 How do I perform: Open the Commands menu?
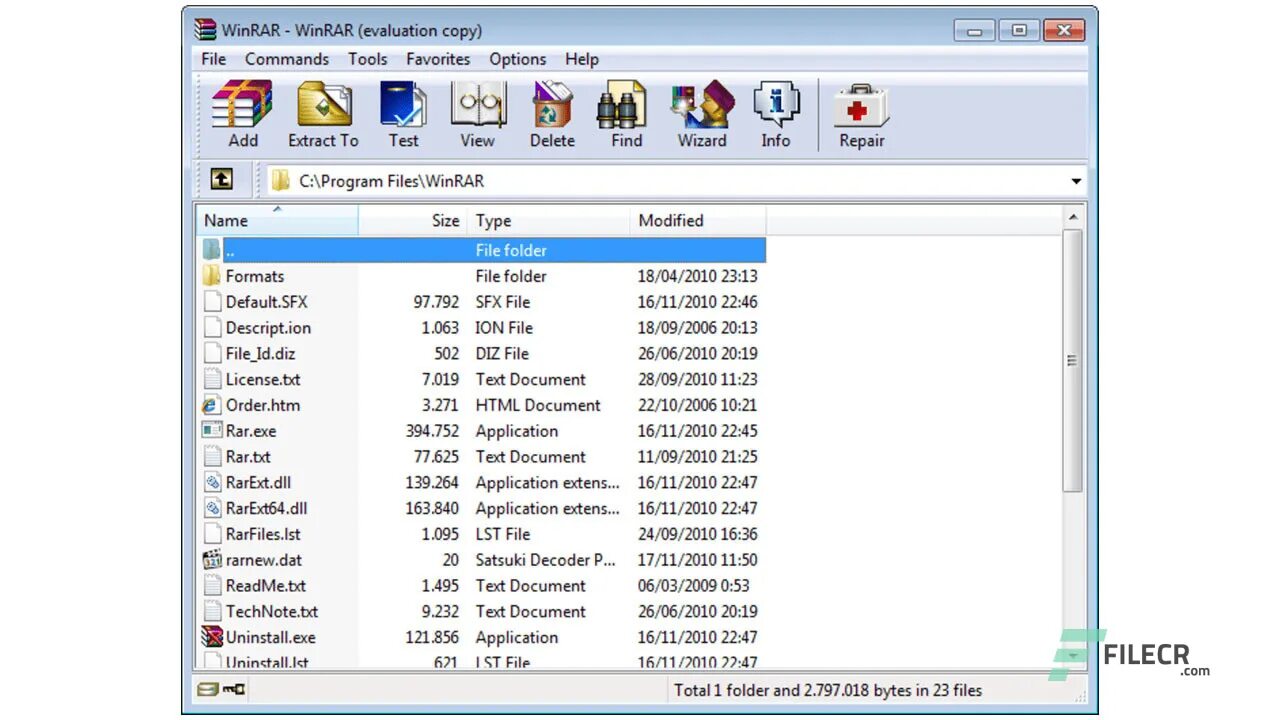point(287,59)
